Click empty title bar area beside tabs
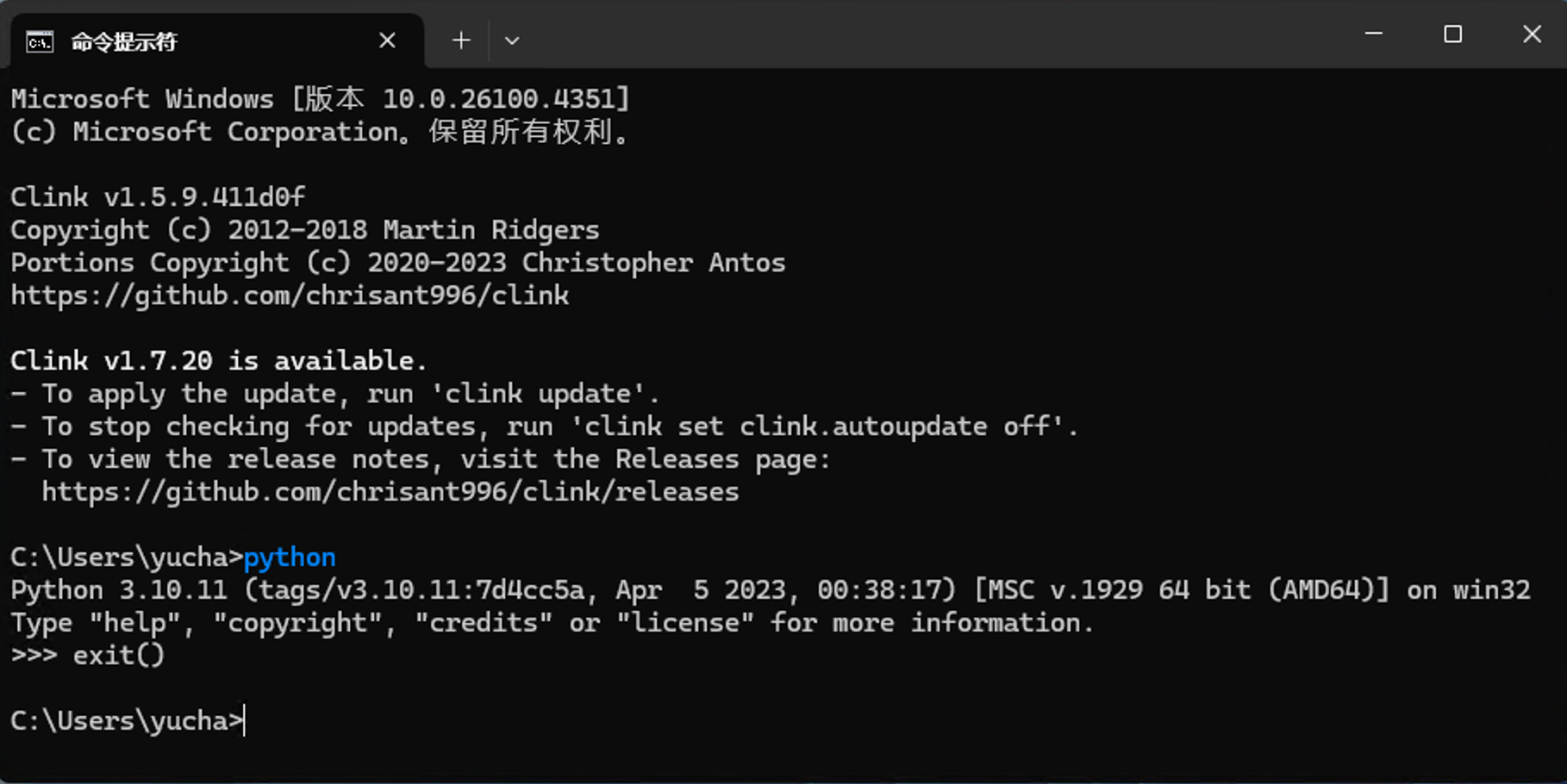Viewport: 1567px width, 784px height. (x=931, y=34)
